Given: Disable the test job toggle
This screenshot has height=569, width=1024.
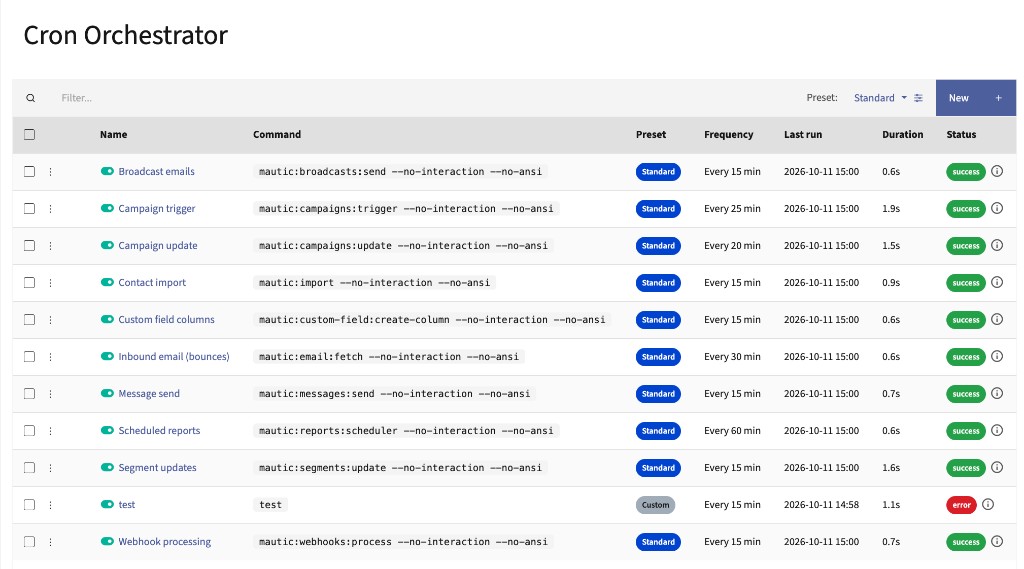Looking at the screenshot, I should pyautogui.click(x=107, y=504).
